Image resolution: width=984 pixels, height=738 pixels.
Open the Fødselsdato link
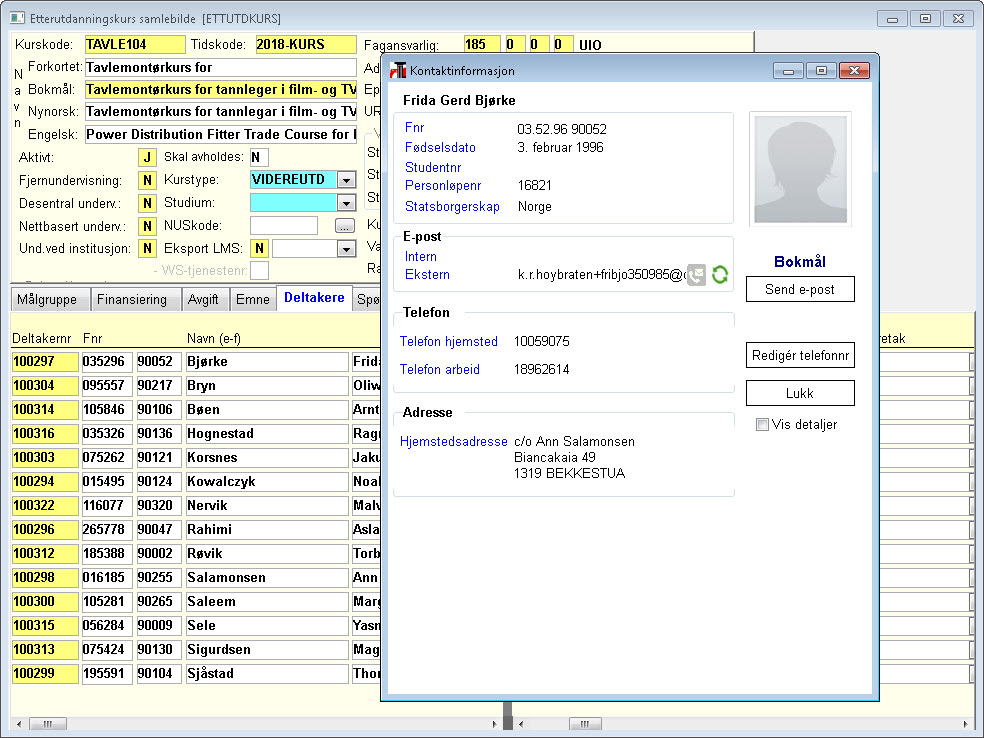click(x=441, y=147)
